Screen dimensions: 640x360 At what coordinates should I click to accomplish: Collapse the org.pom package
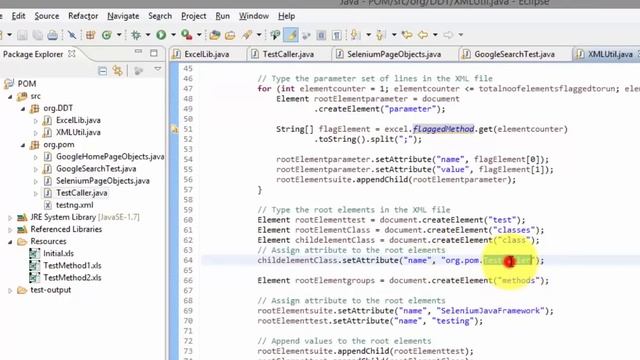click(23, 145)
